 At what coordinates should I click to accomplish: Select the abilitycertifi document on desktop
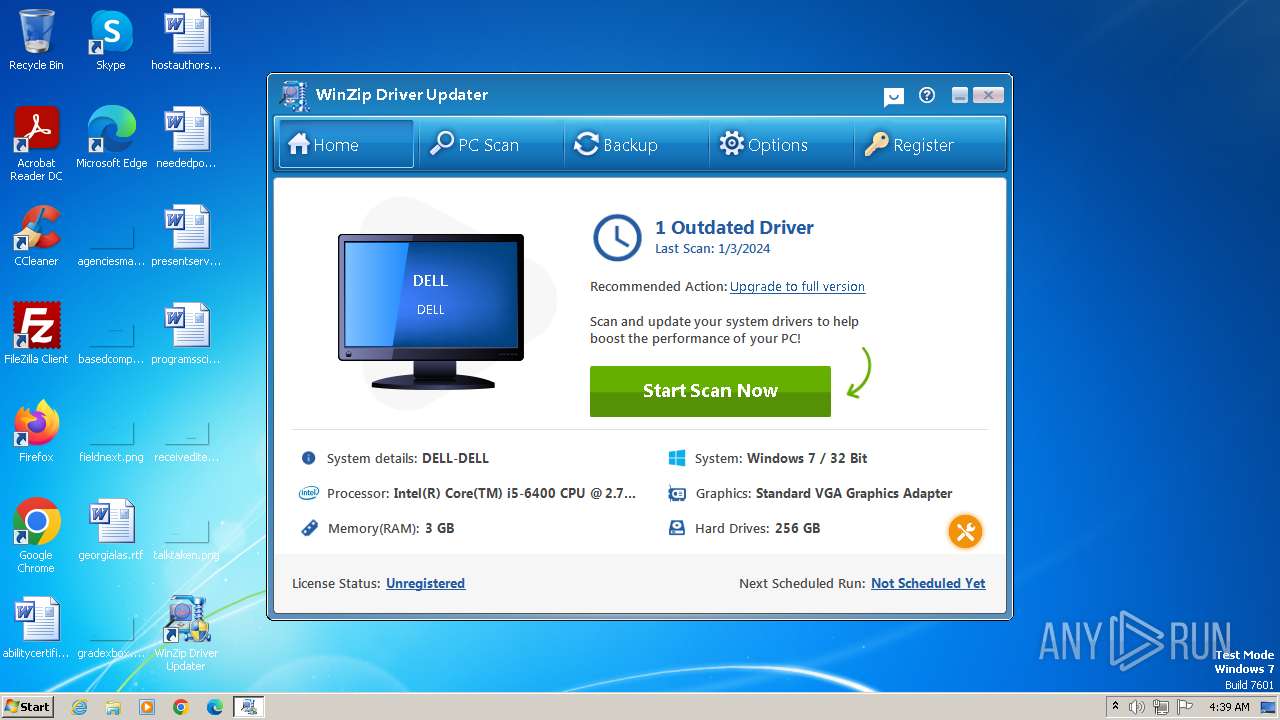36,628
